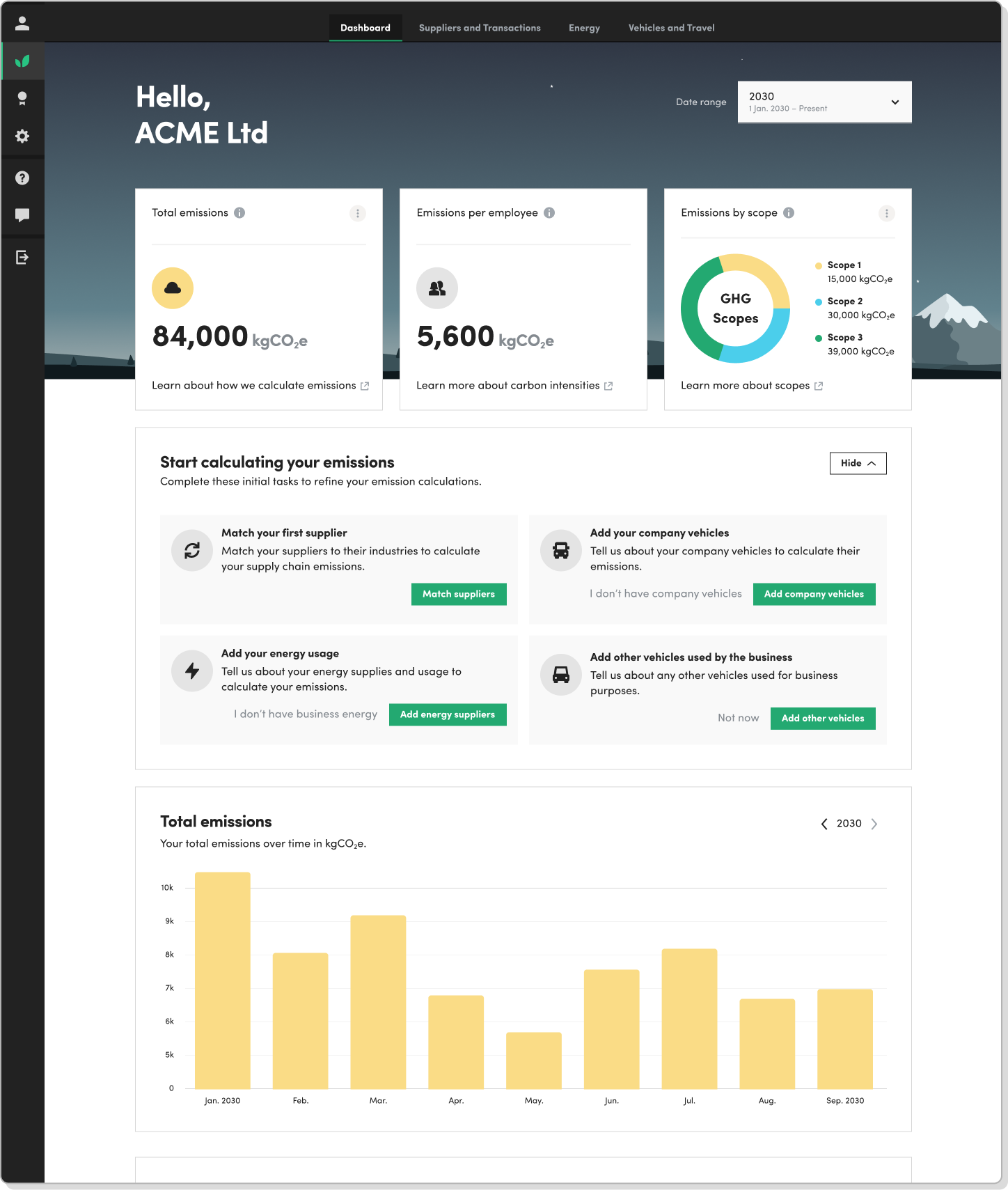Click the yellow cloud emissions icon
The width and height of the screenshot is (1008, 1190).
173,288
